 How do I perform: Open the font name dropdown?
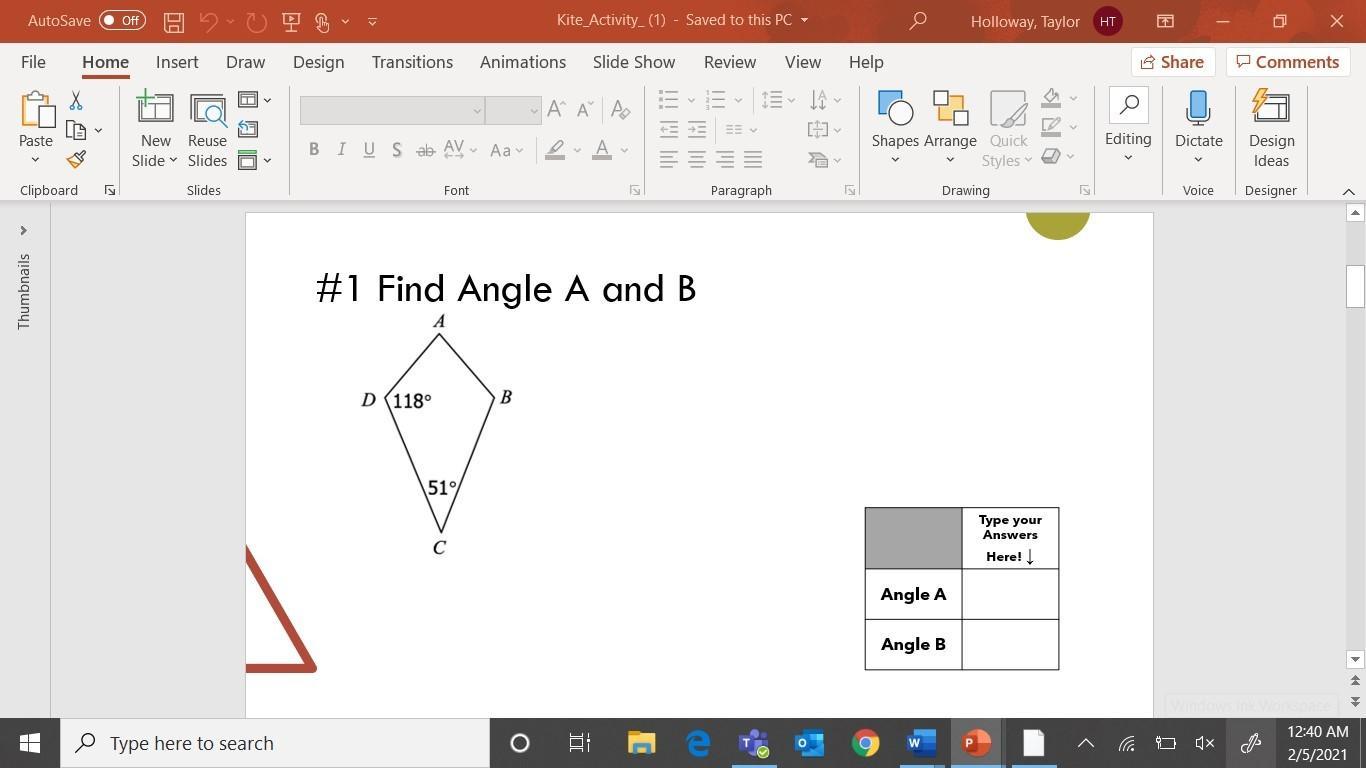click(x=477, y=110)
